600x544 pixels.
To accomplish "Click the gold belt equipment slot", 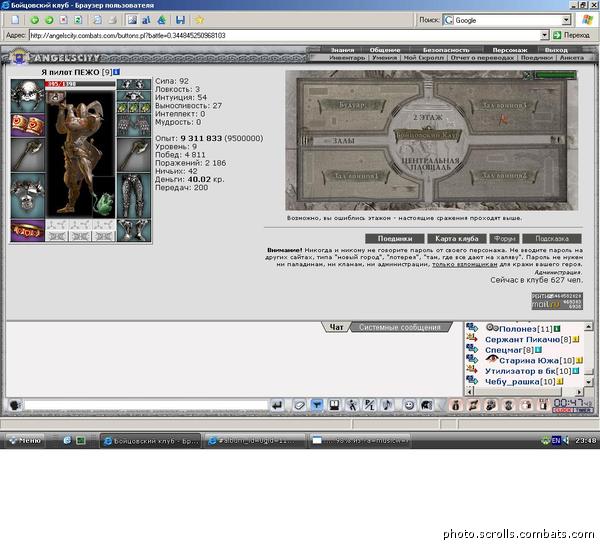I will tap(28, 230).
